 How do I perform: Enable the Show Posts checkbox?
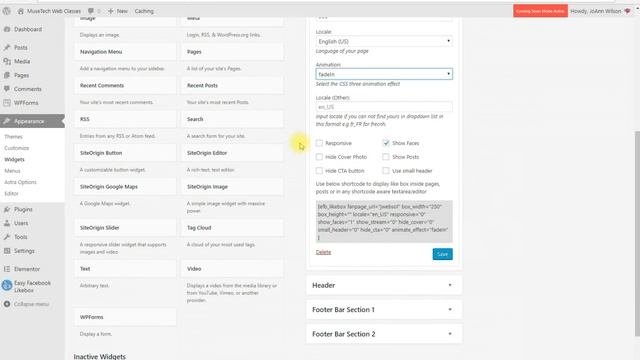pyautogui.click(x=386, y=157)
